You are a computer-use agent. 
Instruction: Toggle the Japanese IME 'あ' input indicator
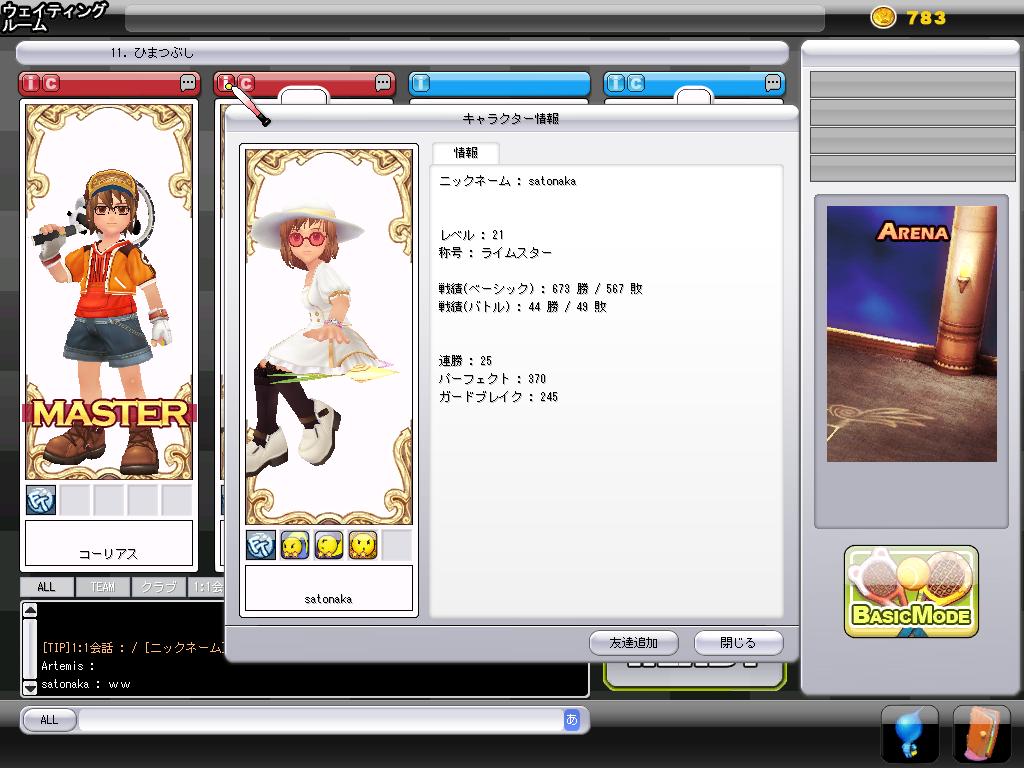[x=571, y=719]
